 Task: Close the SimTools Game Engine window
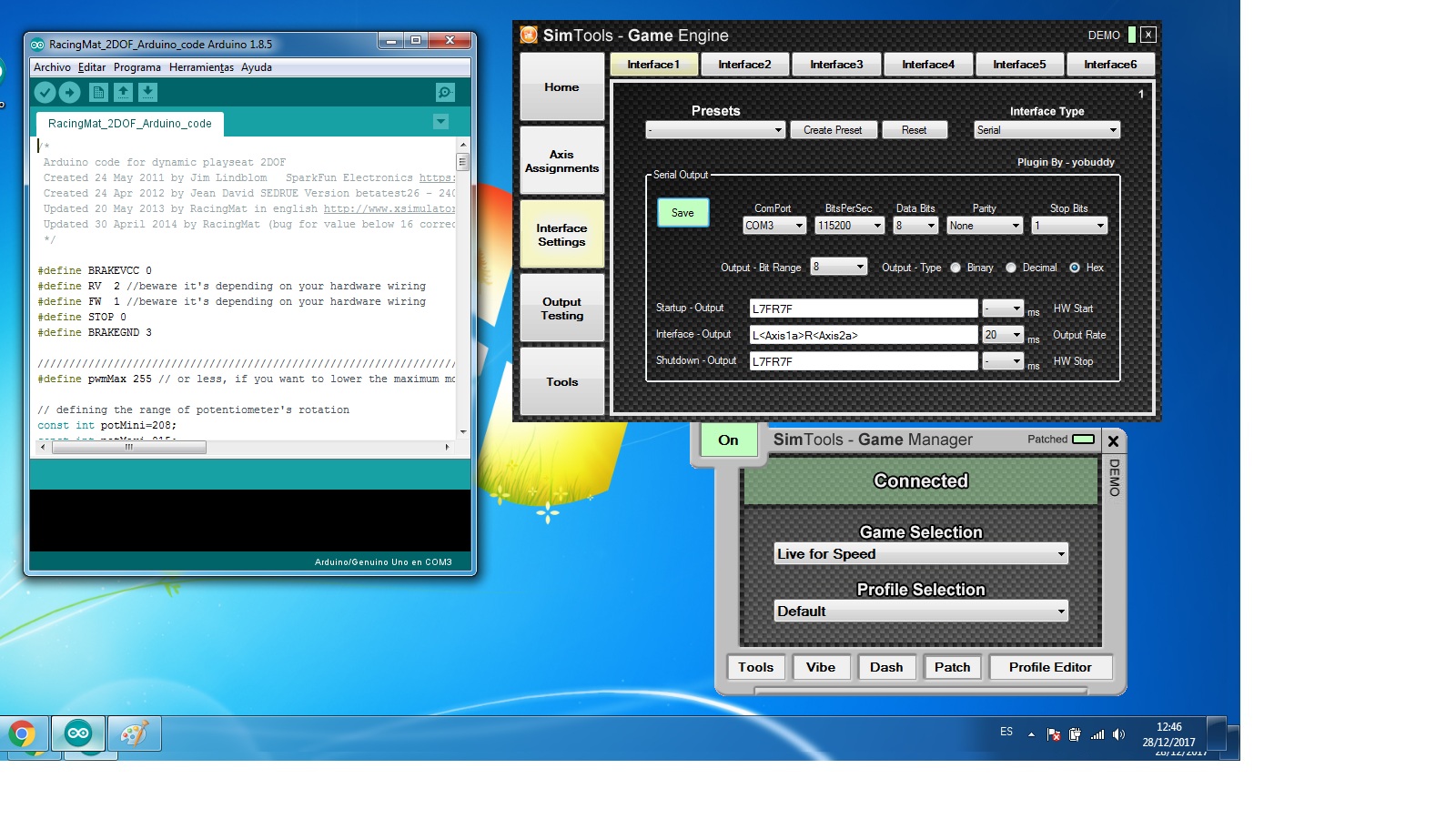pos(1148,35)
